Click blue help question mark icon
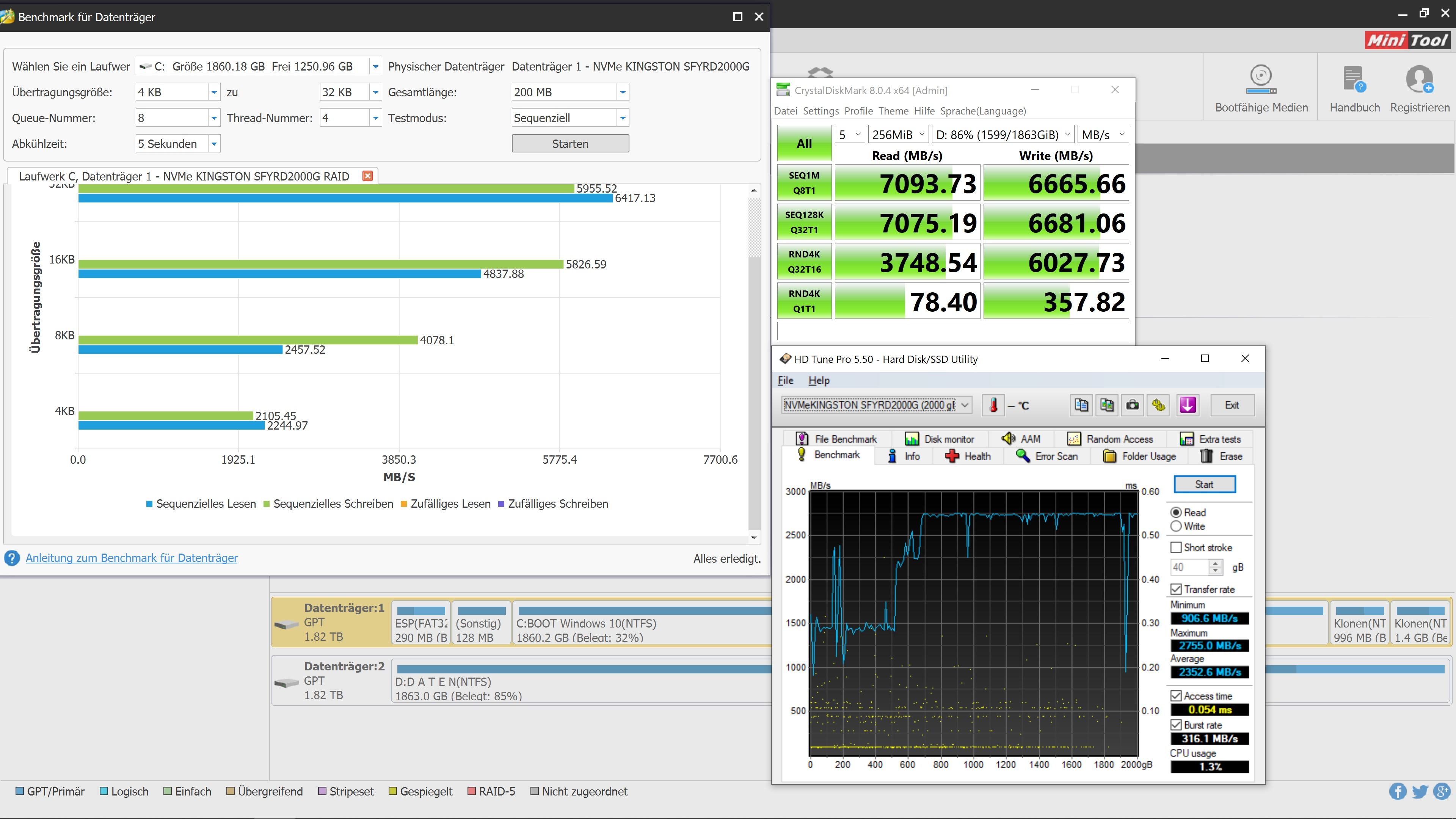Viewport: 1456px width, 819px height. (x=12, y=558)
